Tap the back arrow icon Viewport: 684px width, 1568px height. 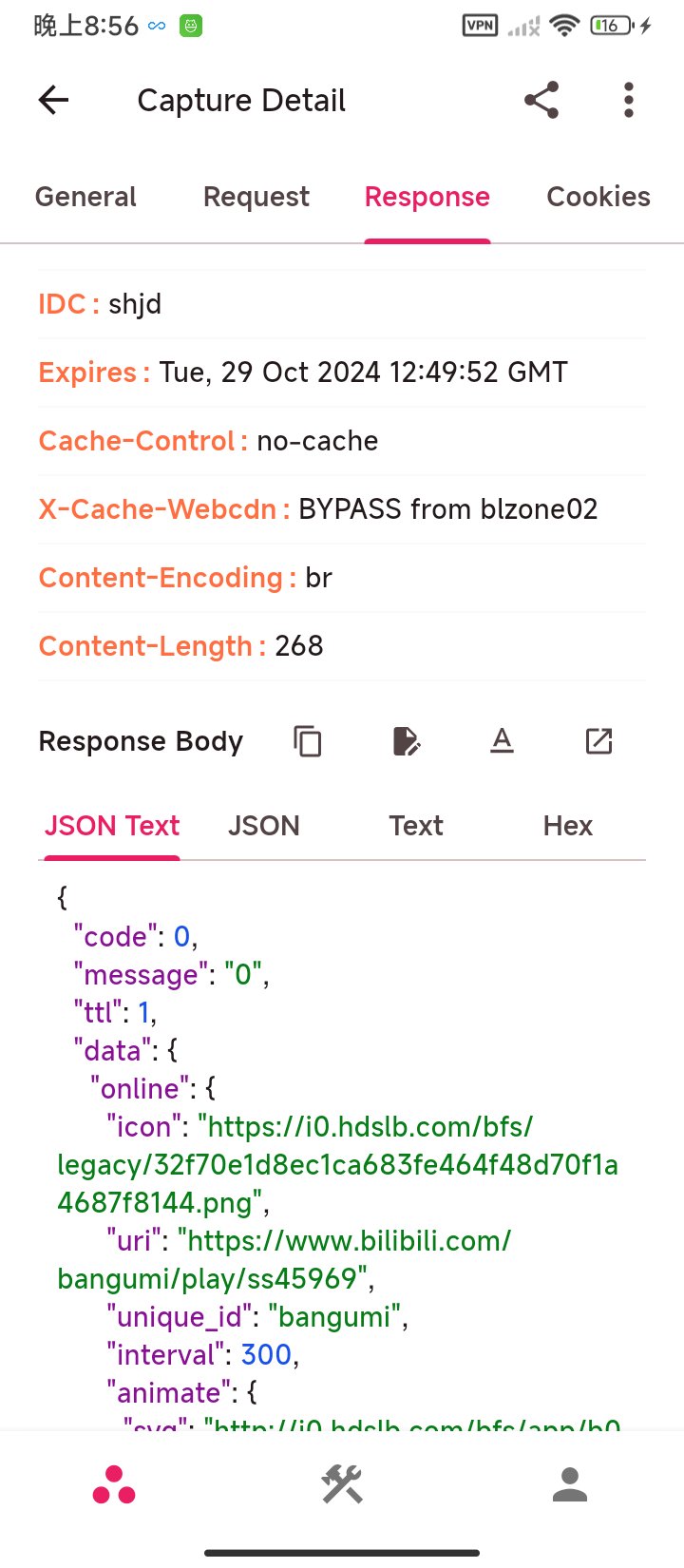53,100
